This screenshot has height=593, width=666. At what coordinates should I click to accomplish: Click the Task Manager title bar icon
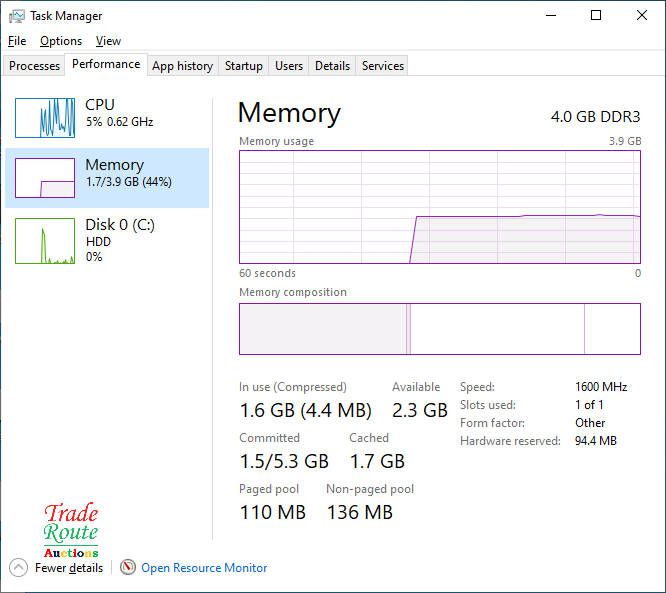[17, 16]
